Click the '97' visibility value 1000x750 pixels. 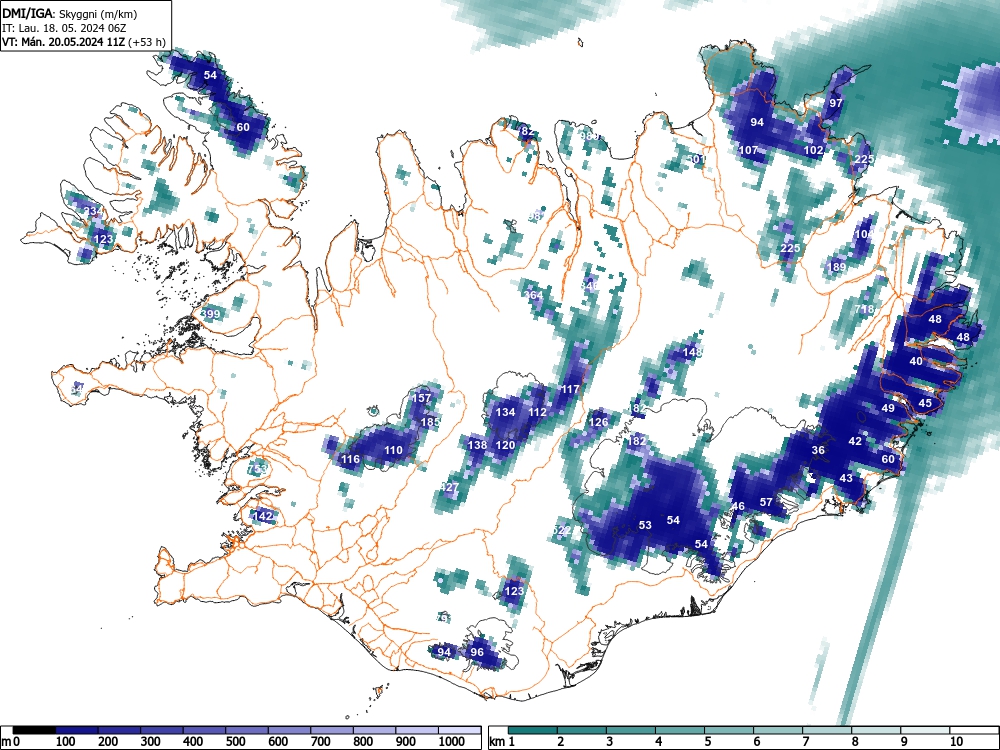pyautogui.click(x=836, y=103)
